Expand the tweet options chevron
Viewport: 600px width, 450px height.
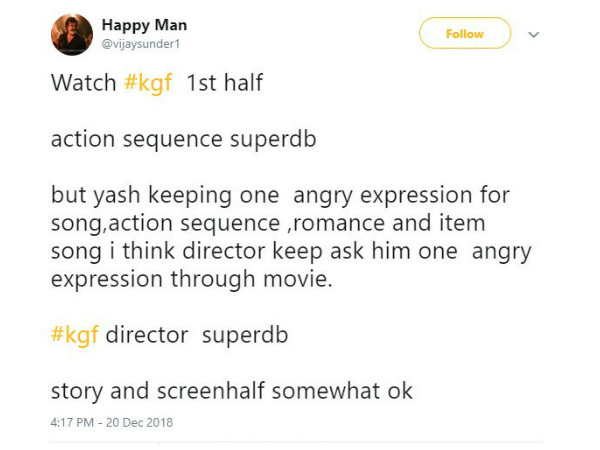click(x=533, y=34)
